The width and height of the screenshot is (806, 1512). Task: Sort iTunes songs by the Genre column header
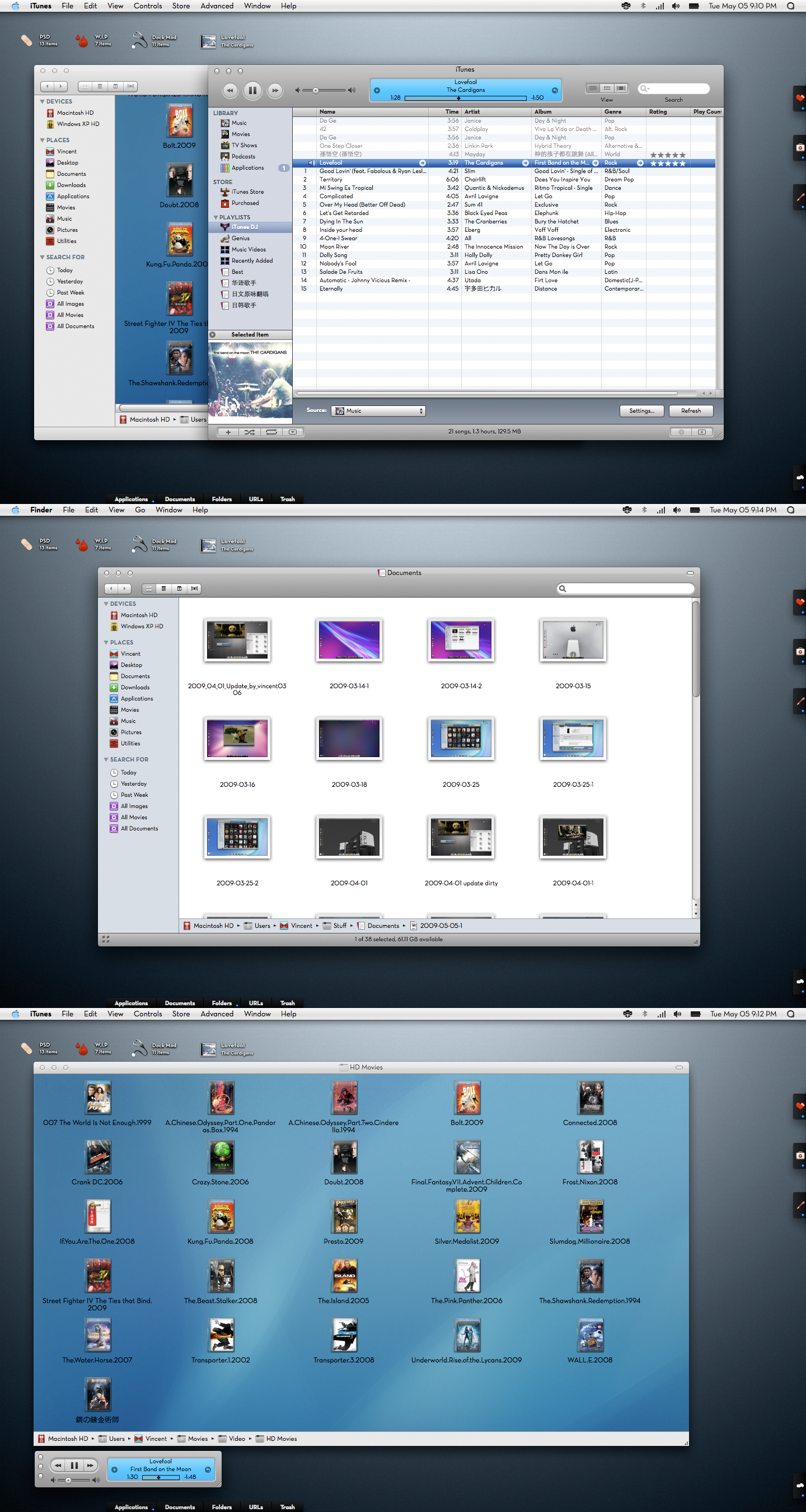coord(624,111)
